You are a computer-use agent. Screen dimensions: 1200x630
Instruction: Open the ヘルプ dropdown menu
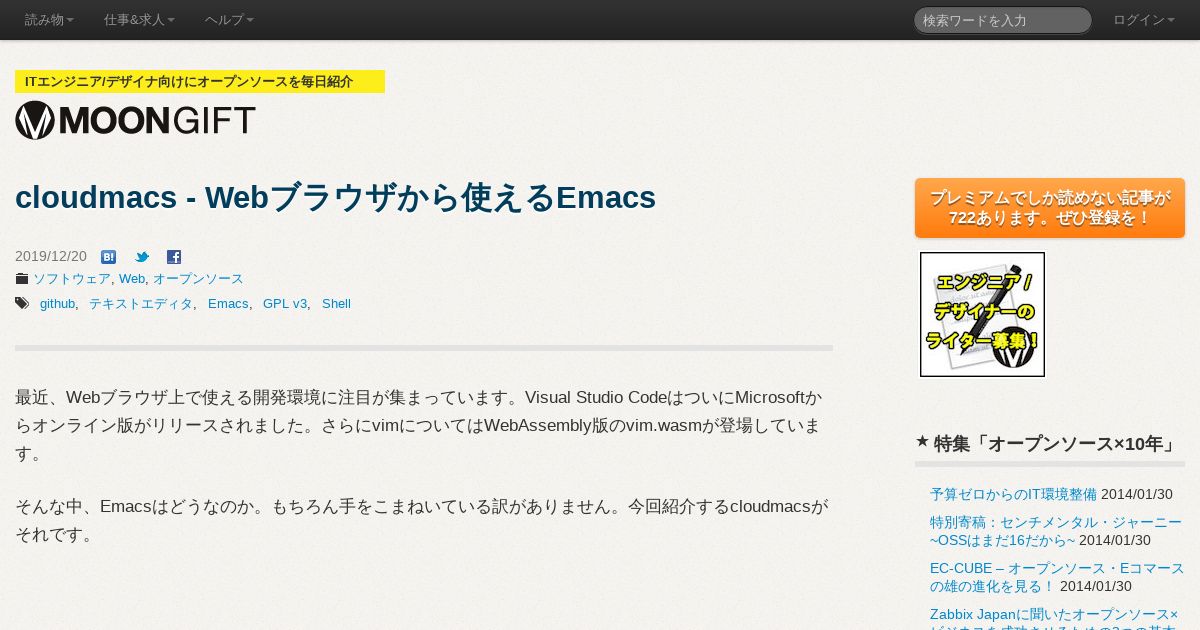pyautogui.click(x=229, y=20)
